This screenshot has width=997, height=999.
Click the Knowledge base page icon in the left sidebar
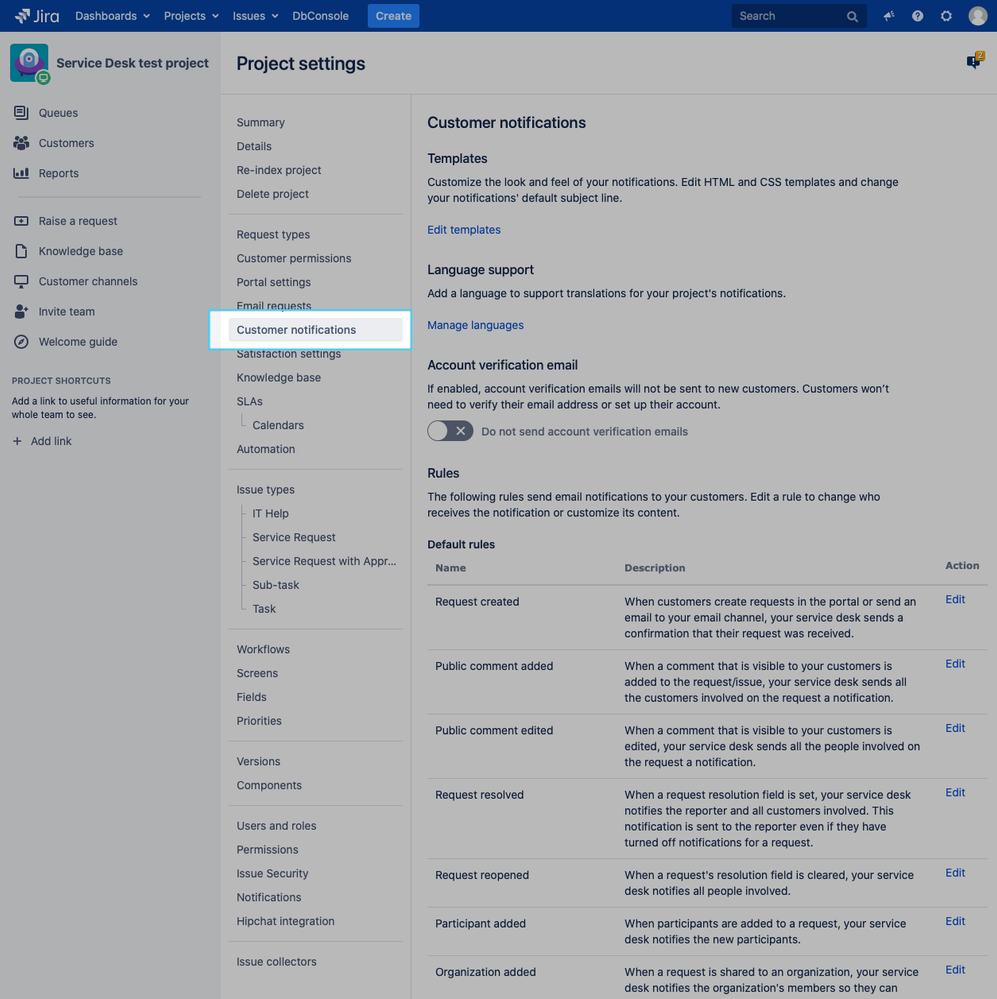coord(21,251)
